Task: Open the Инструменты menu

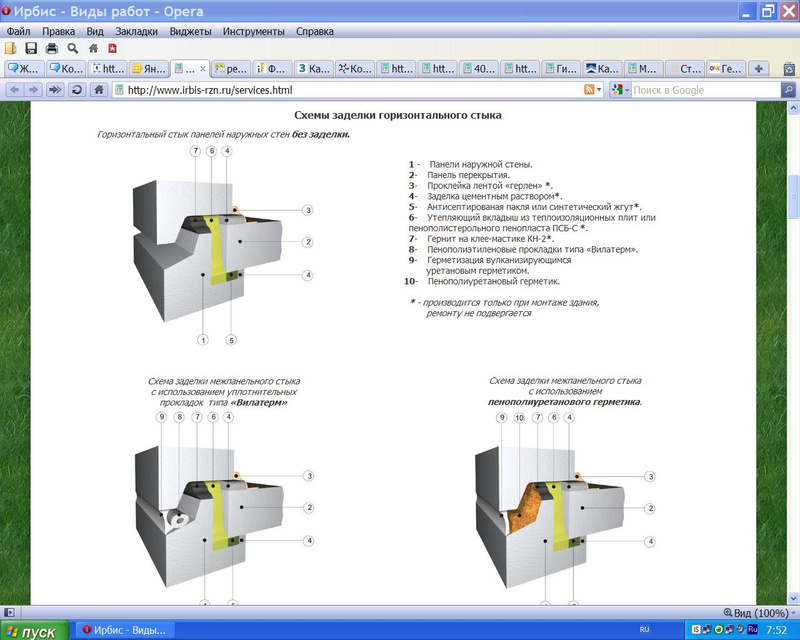Action: pyautogui.click(x=255, y=31)
